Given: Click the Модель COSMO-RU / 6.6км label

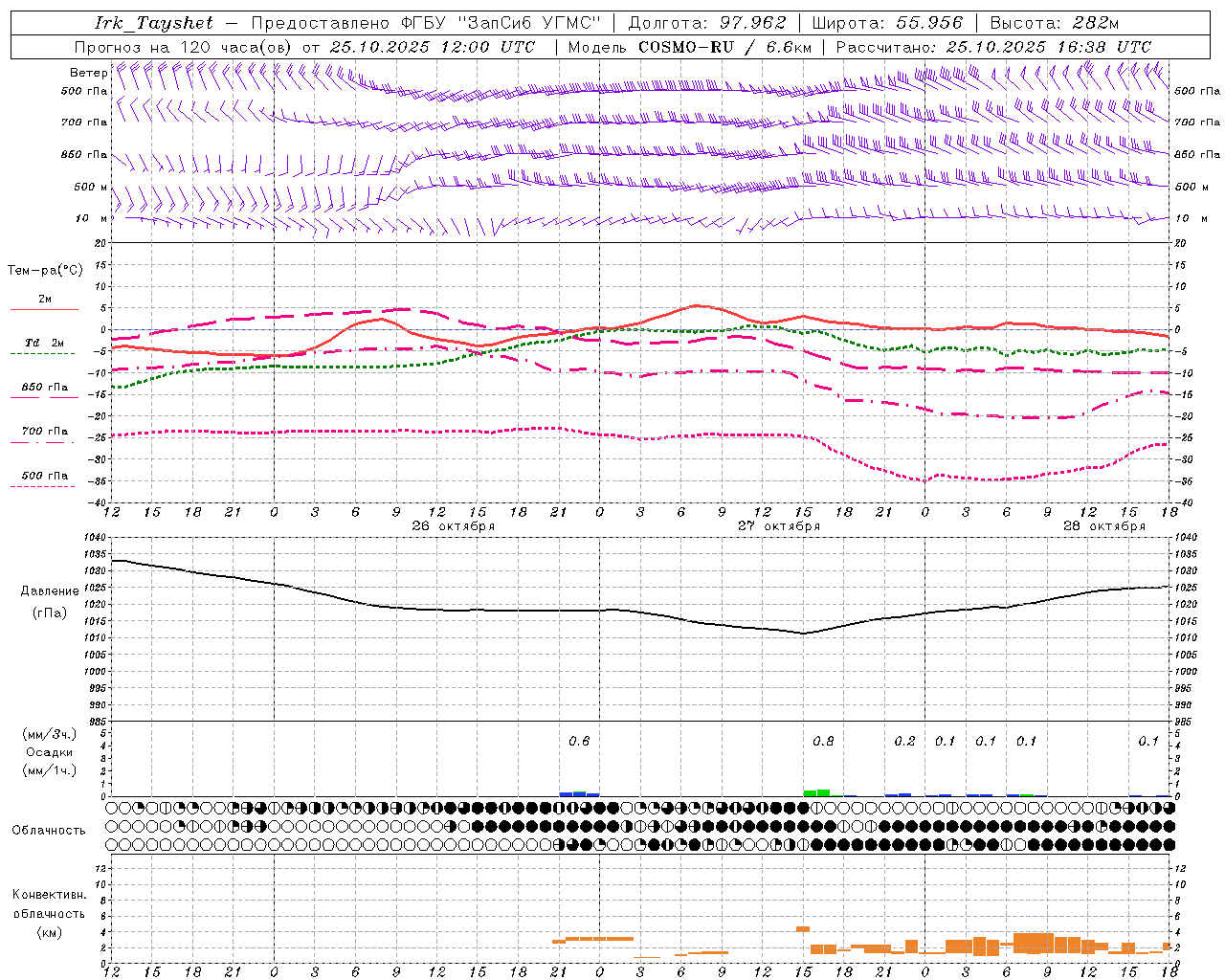Looking at the screenshot, I should (690, 47).
